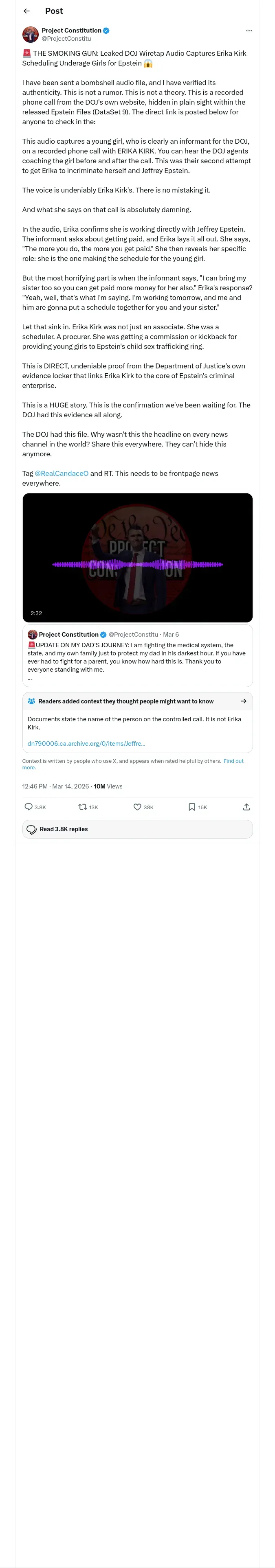Repost using the retweet icon
275x1568 pixels.
(x=83, y=806)
